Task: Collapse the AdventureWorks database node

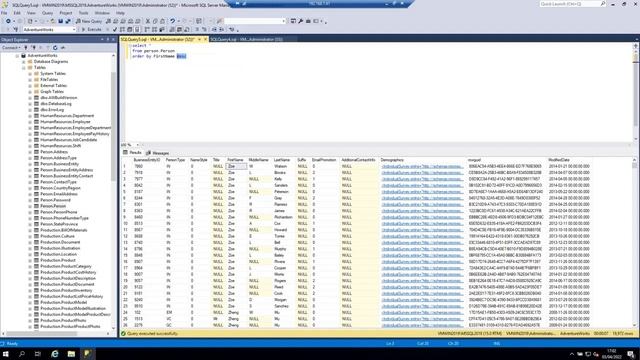Action: click(x=17, y=56)
